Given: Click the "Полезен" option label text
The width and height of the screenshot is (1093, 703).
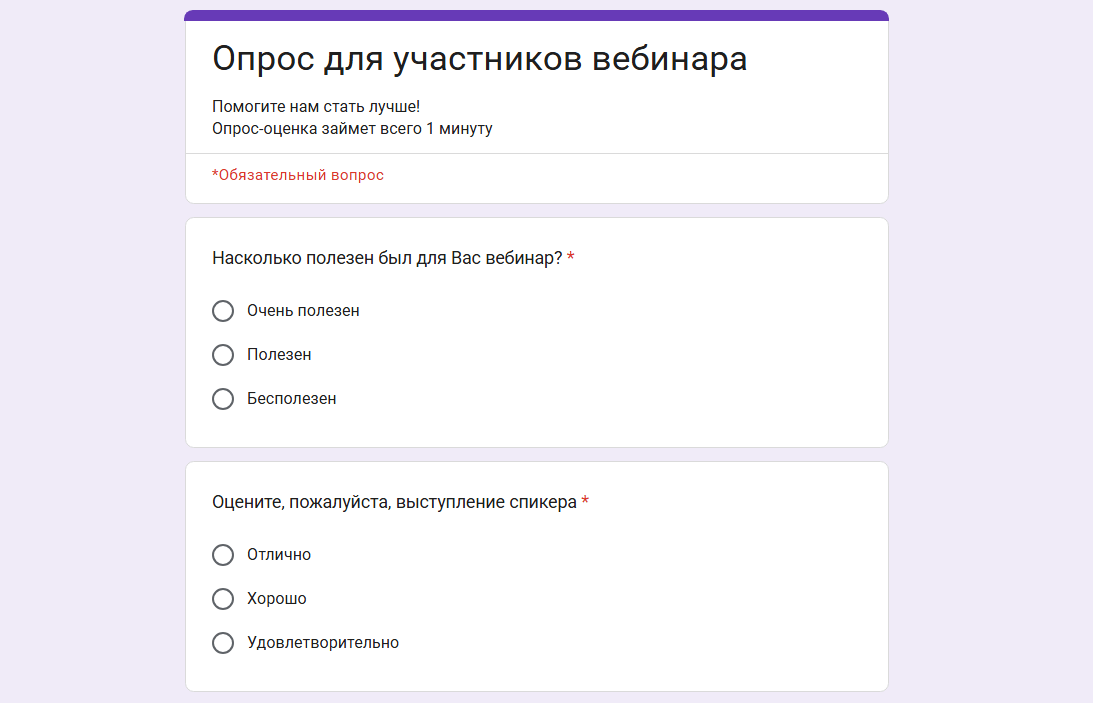Looking at the screenshot, I should (279, 355).
